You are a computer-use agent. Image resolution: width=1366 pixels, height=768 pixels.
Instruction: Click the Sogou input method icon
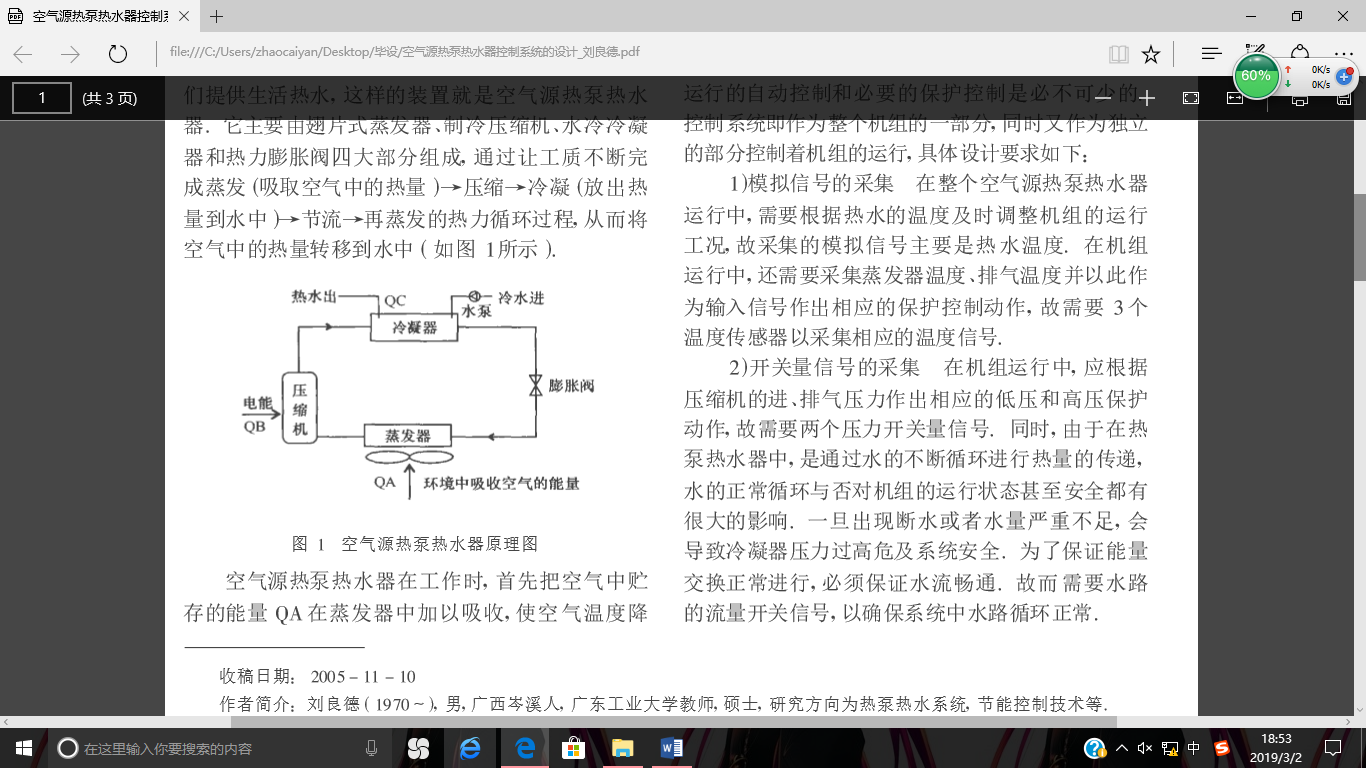coord(1221,748)
